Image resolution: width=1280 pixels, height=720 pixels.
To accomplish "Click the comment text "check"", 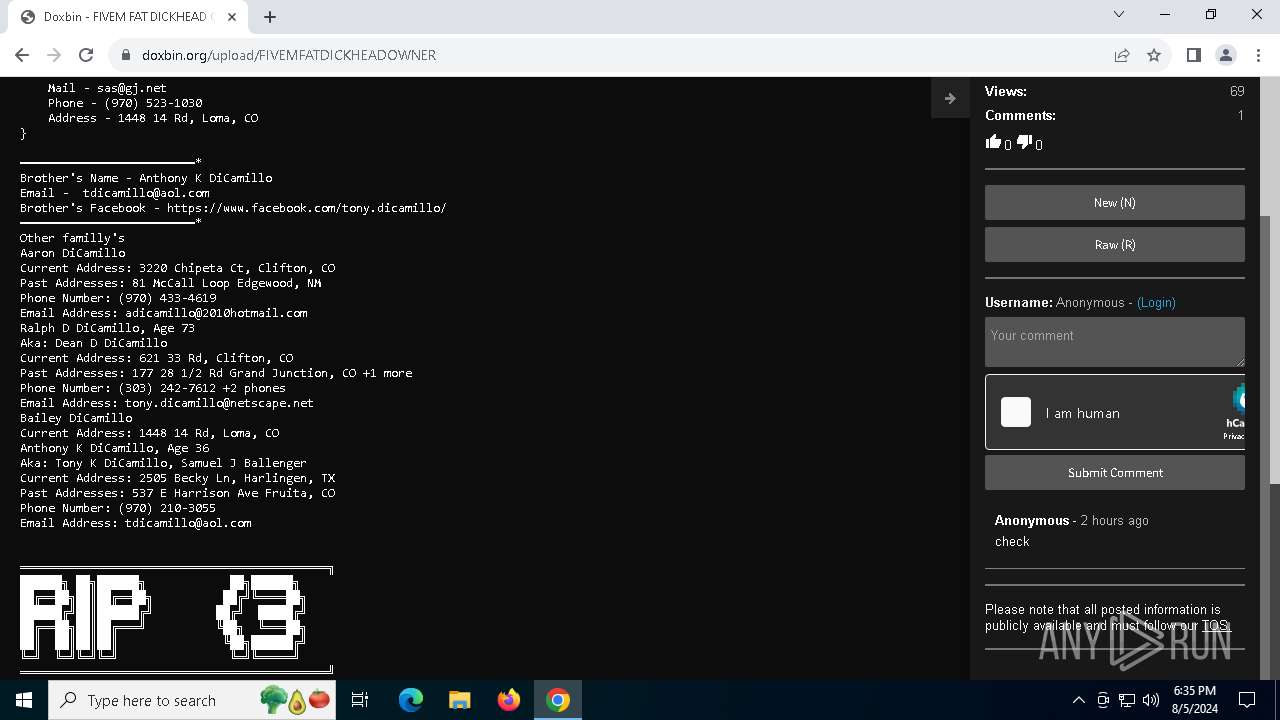I will point(1012,541).
